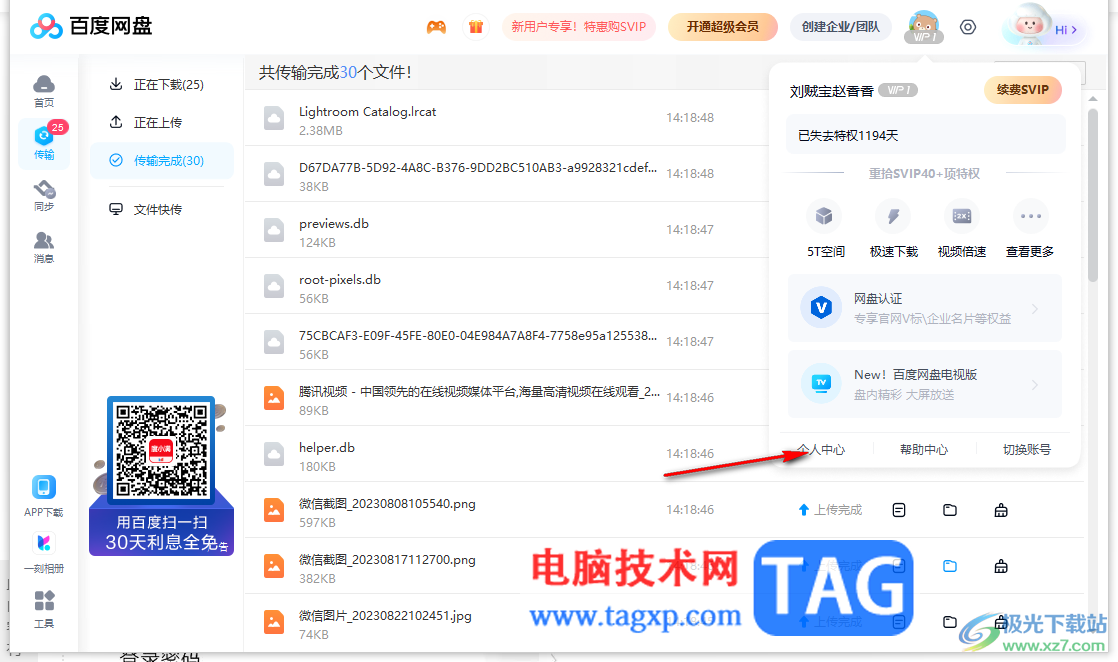The image size is (1118, 662).
Task: Switch to 正在上传 tab
Action: (x=162, y=122)
